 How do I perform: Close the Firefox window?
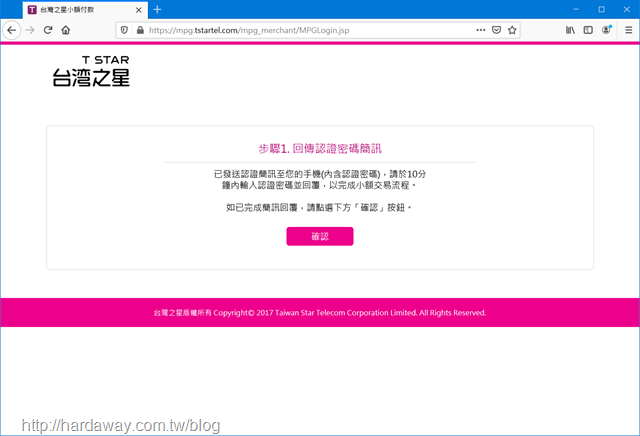(627, 9)
